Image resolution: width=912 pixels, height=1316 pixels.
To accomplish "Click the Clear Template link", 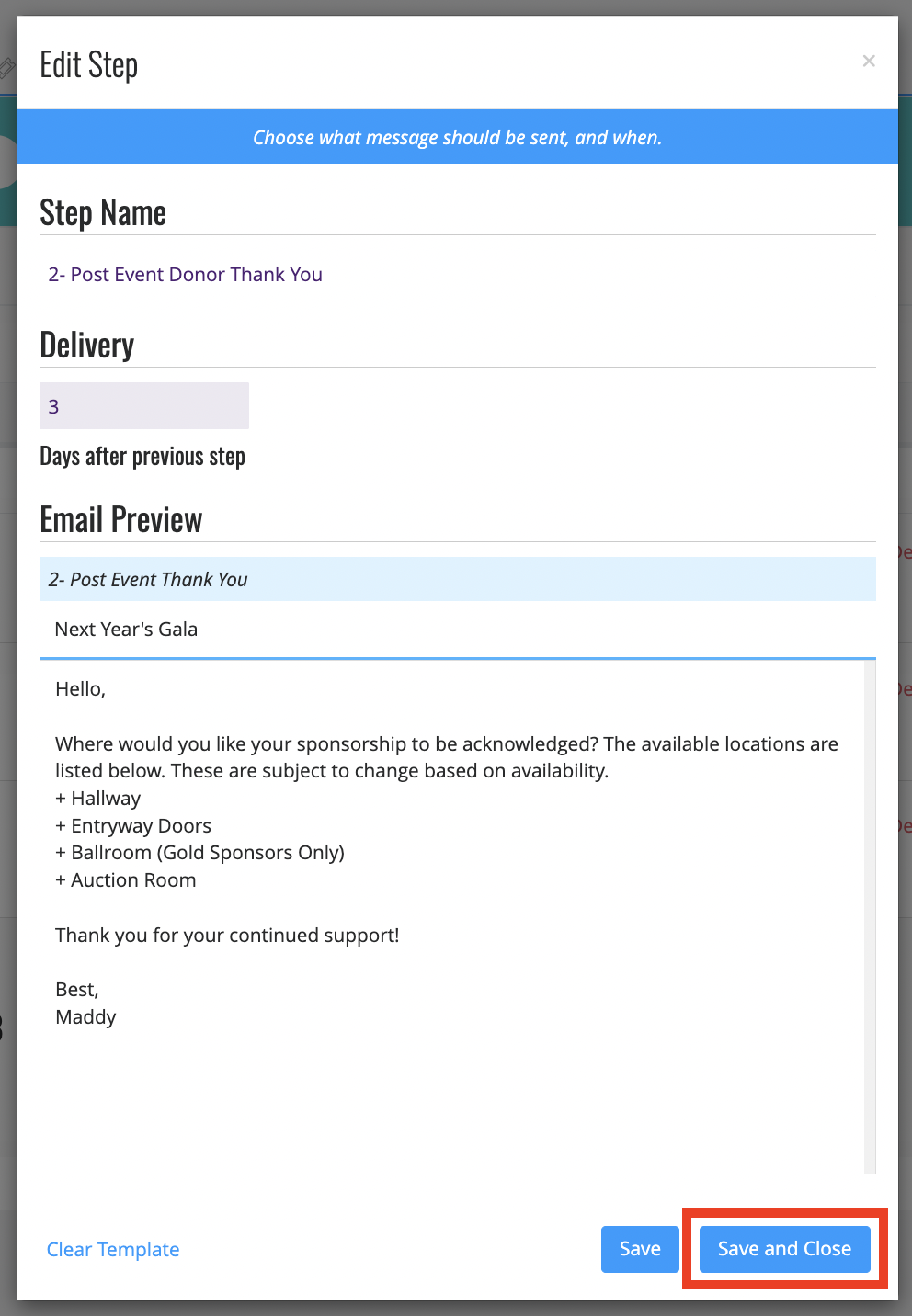I will click(x=113, y=1250).
